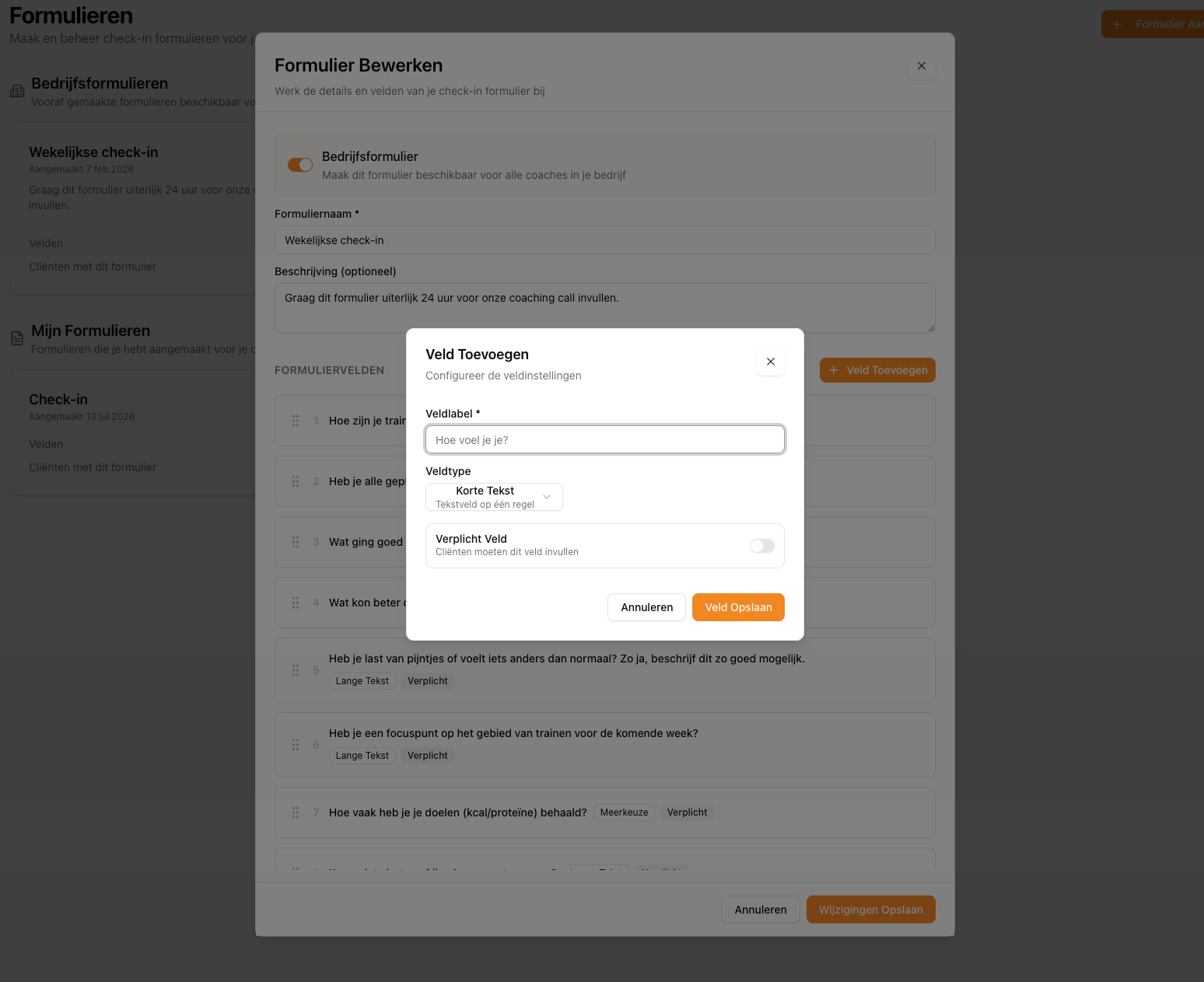
Task: Click drag handle of field 1
Action: pyautogui.click(x=296, y=421)
